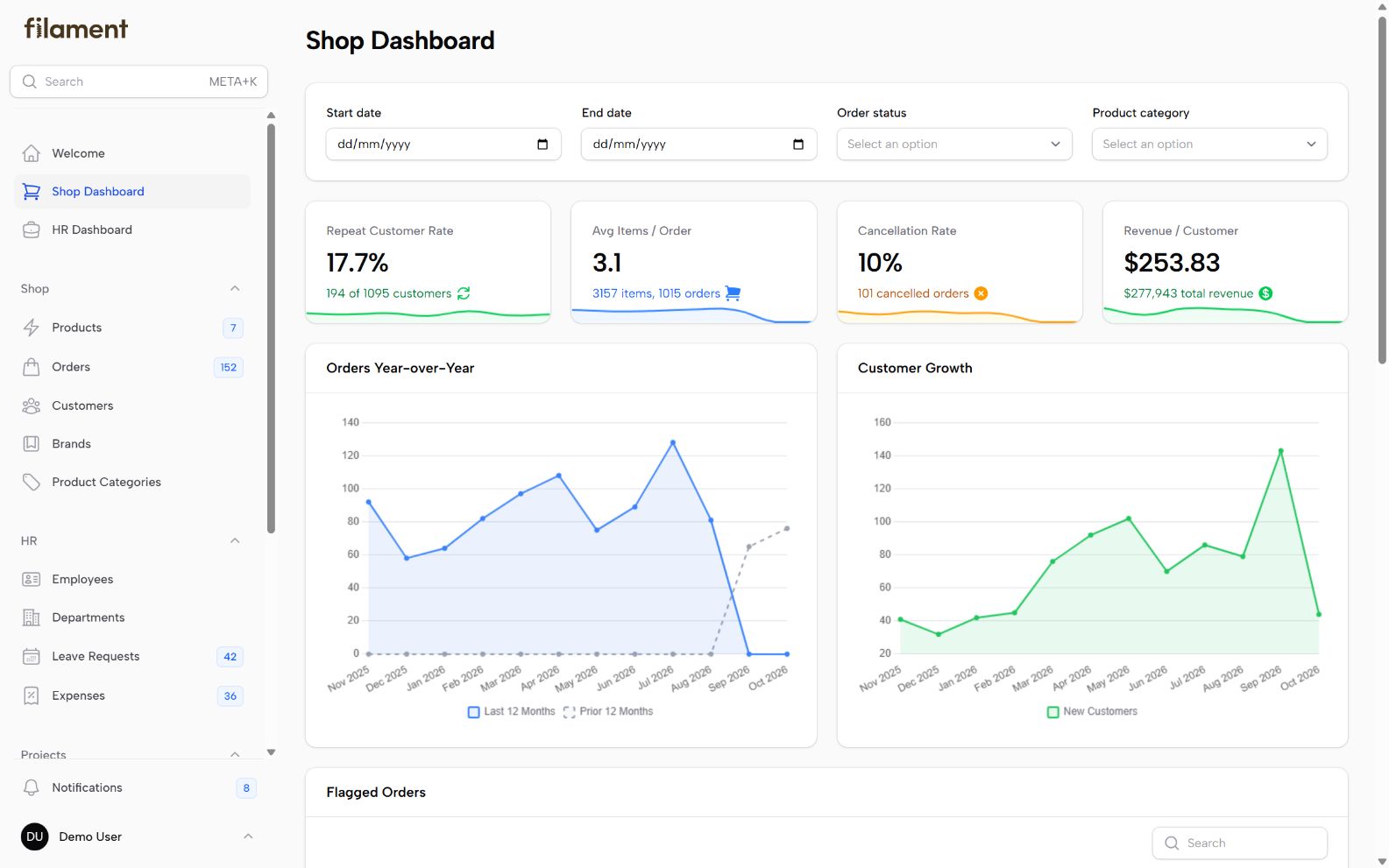
Task: Focus the Start date input field
Action: tap(443, 145)
